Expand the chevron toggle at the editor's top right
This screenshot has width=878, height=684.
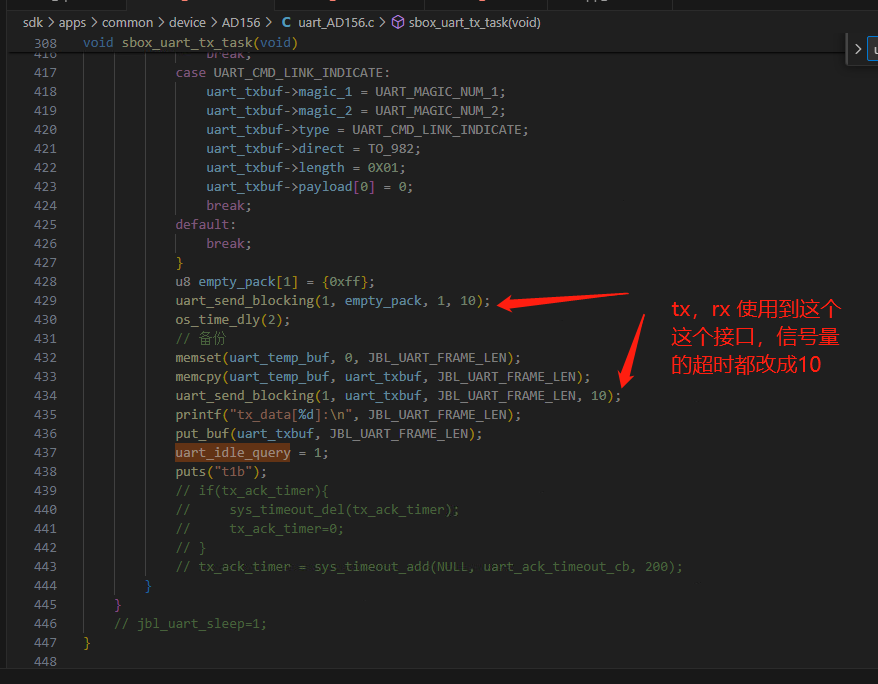tap(858, 49)
